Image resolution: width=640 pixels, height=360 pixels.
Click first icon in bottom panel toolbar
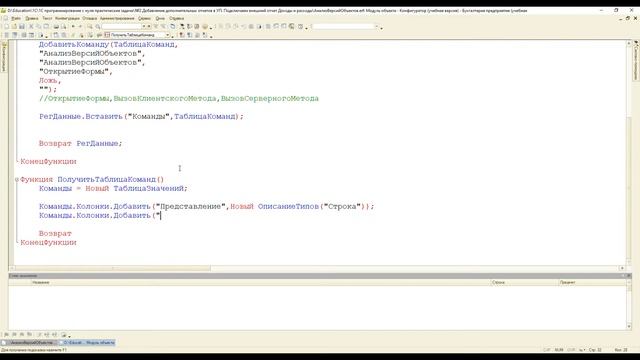click(x=7, y=335)
